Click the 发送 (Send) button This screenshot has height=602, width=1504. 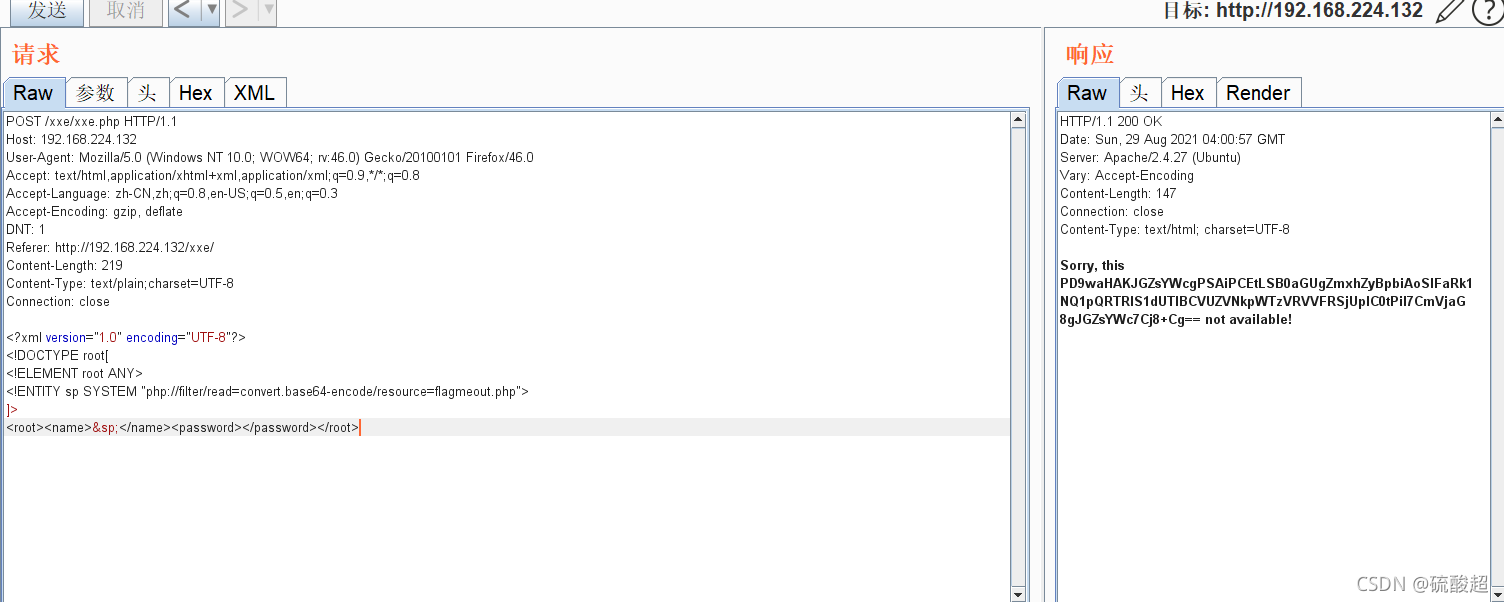47,11
